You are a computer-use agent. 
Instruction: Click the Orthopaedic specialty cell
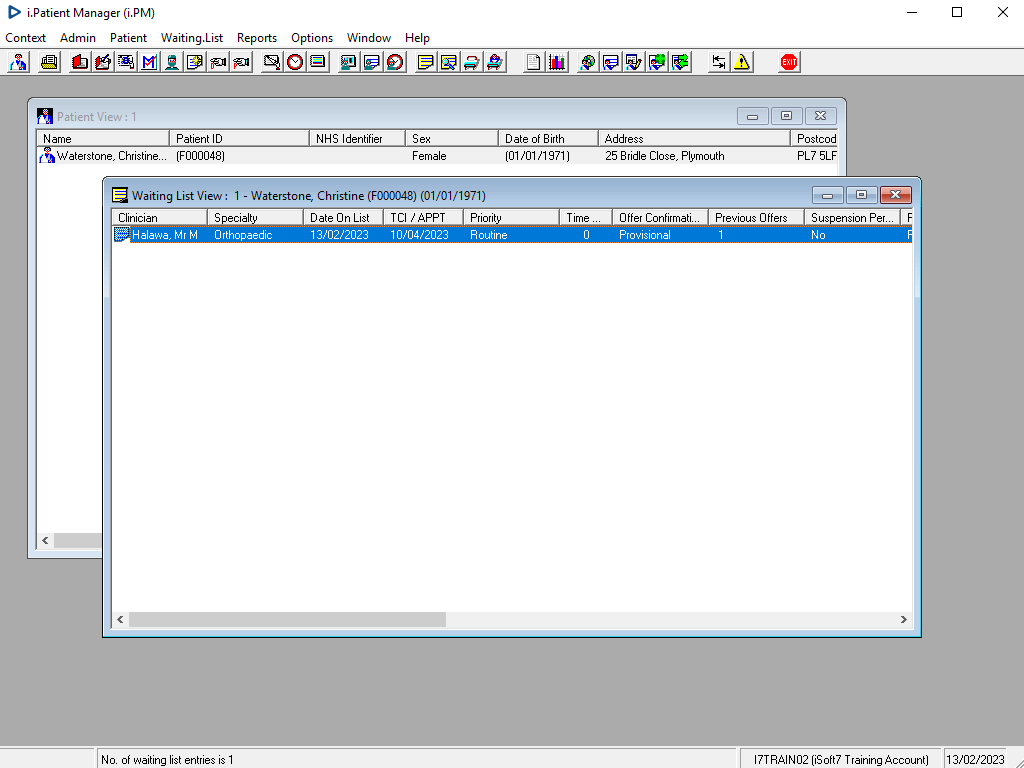(x=243, y=234)
